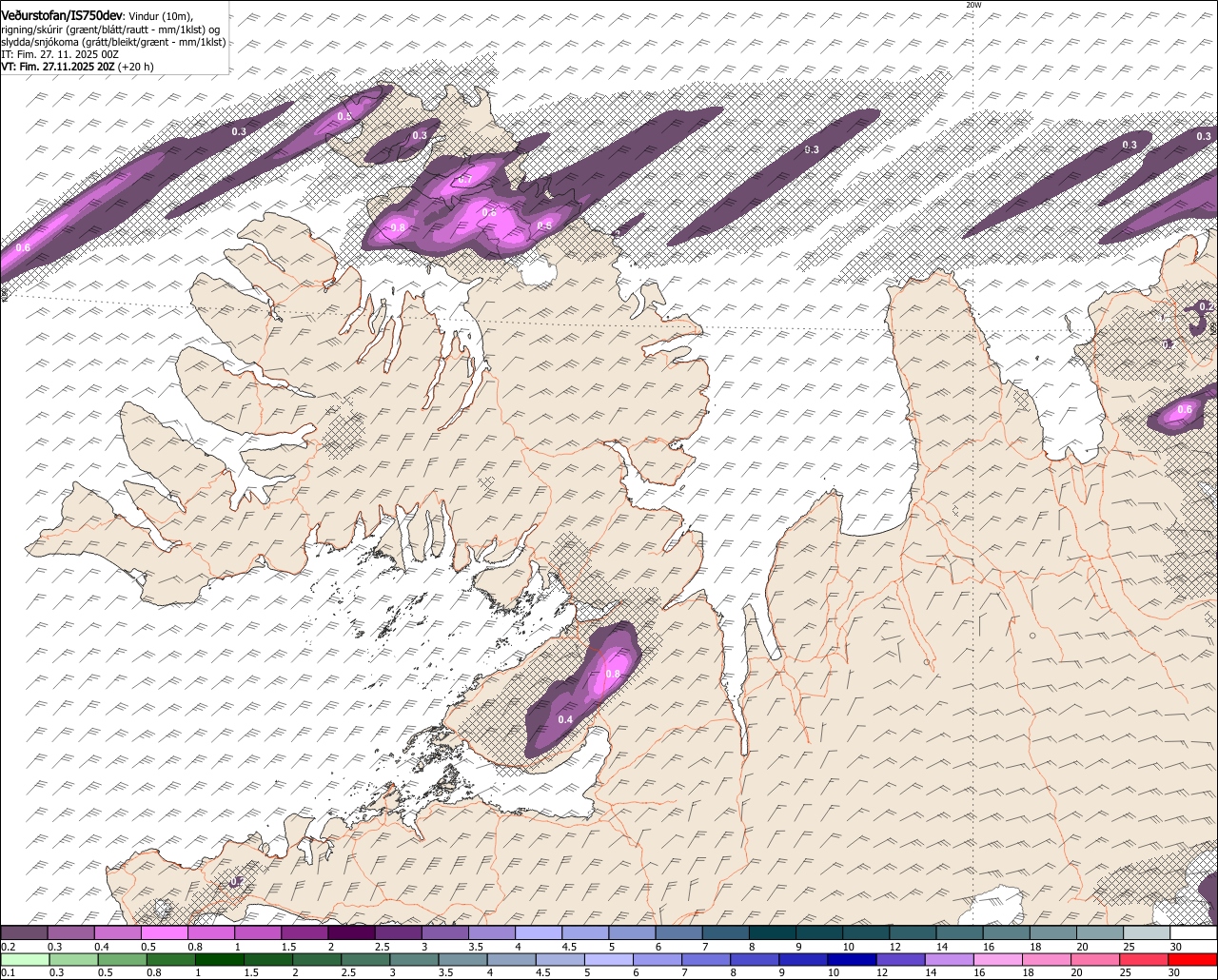Click the '0.1' tick label under the green legend
Image resolution: width=1218 pixels, height=980 pixels.
point(9,972)
